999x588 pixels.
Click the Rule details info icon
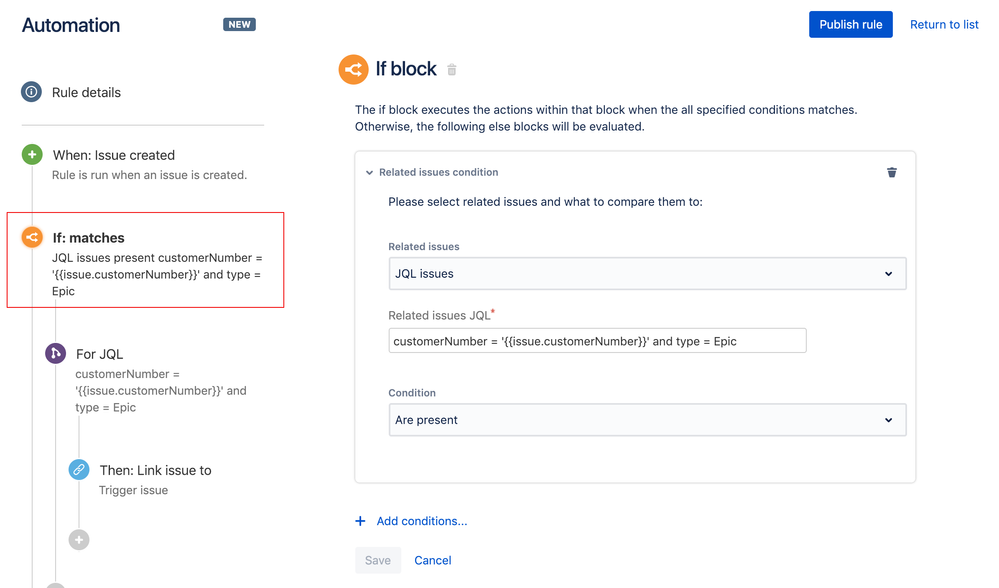click(x=31, y=92)
